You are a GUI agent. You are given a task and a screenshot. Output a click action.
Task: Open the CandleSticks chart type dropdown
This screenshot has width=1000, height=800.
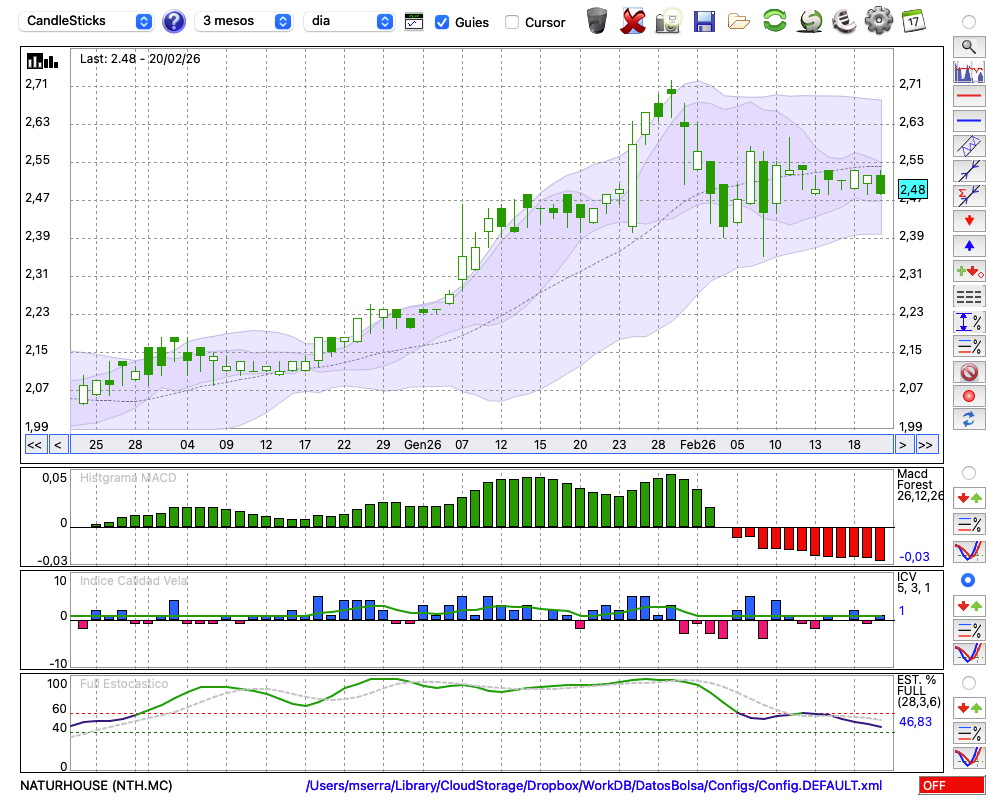pos(88,21)
